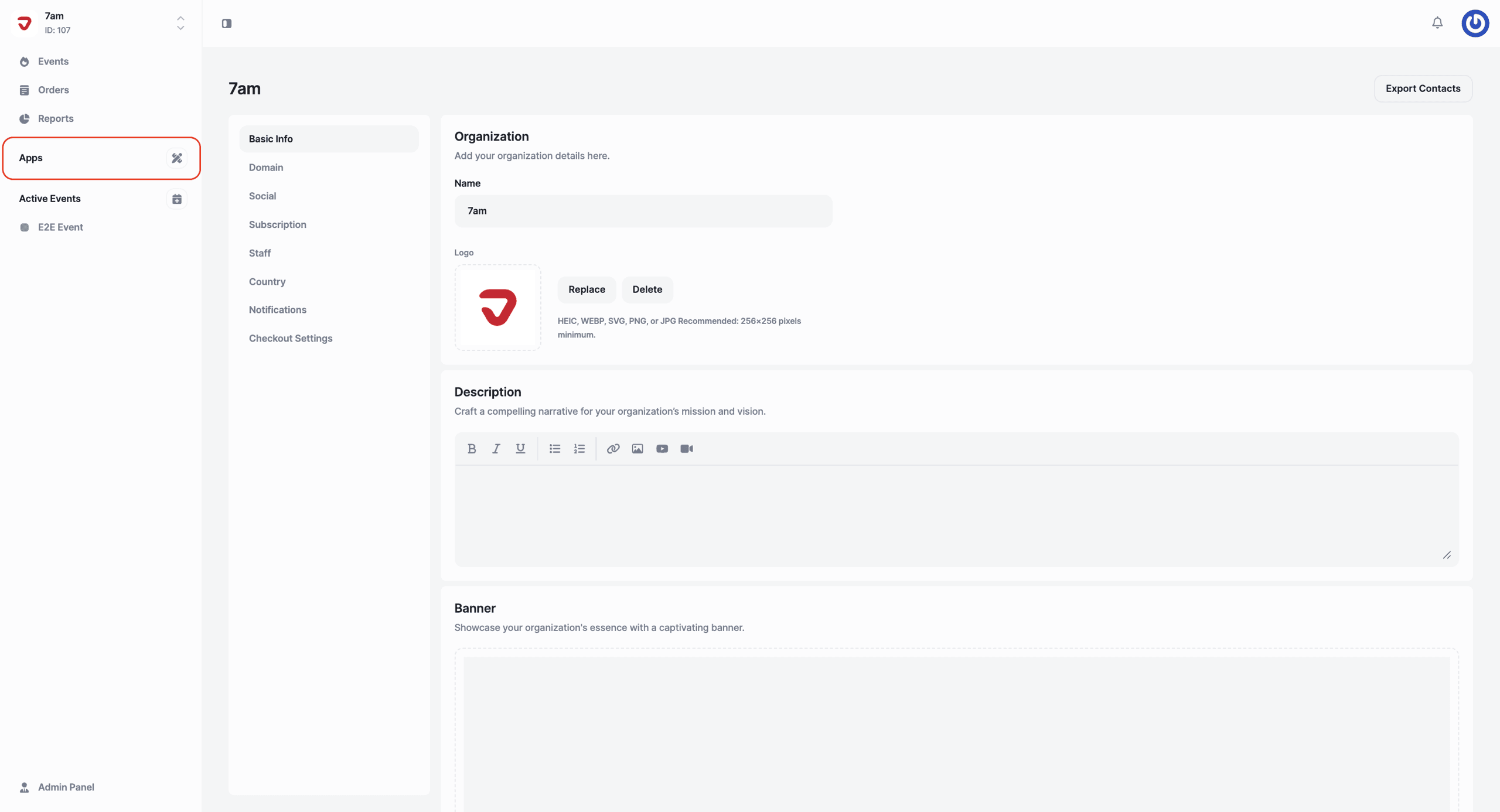Expand the 7am organization switcher

point(180,23)
